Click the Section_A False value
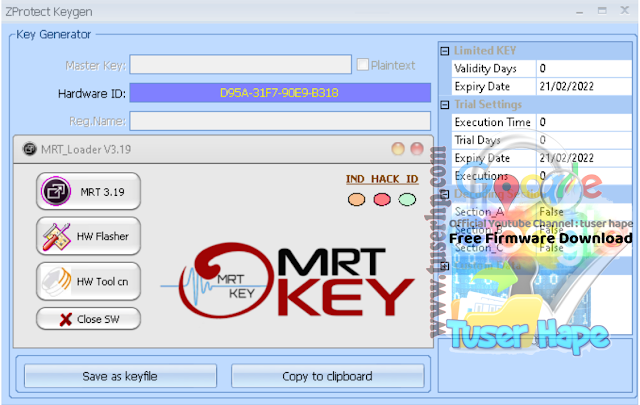The width and height of the screenshot is (640, 405). pos(584,212)
